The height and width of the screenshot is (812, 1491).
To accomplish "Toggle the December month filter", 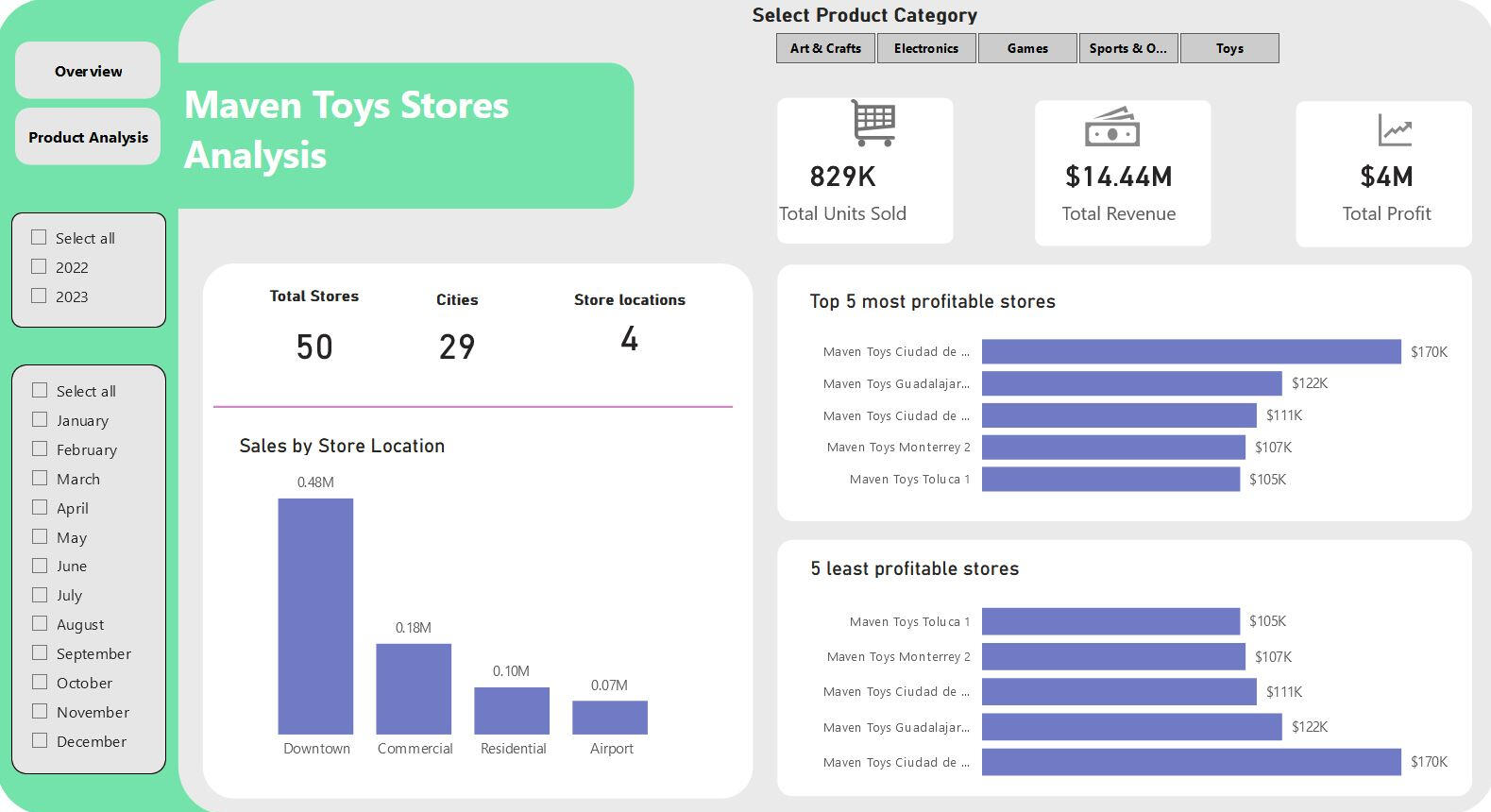I will (x=40, y=741).
